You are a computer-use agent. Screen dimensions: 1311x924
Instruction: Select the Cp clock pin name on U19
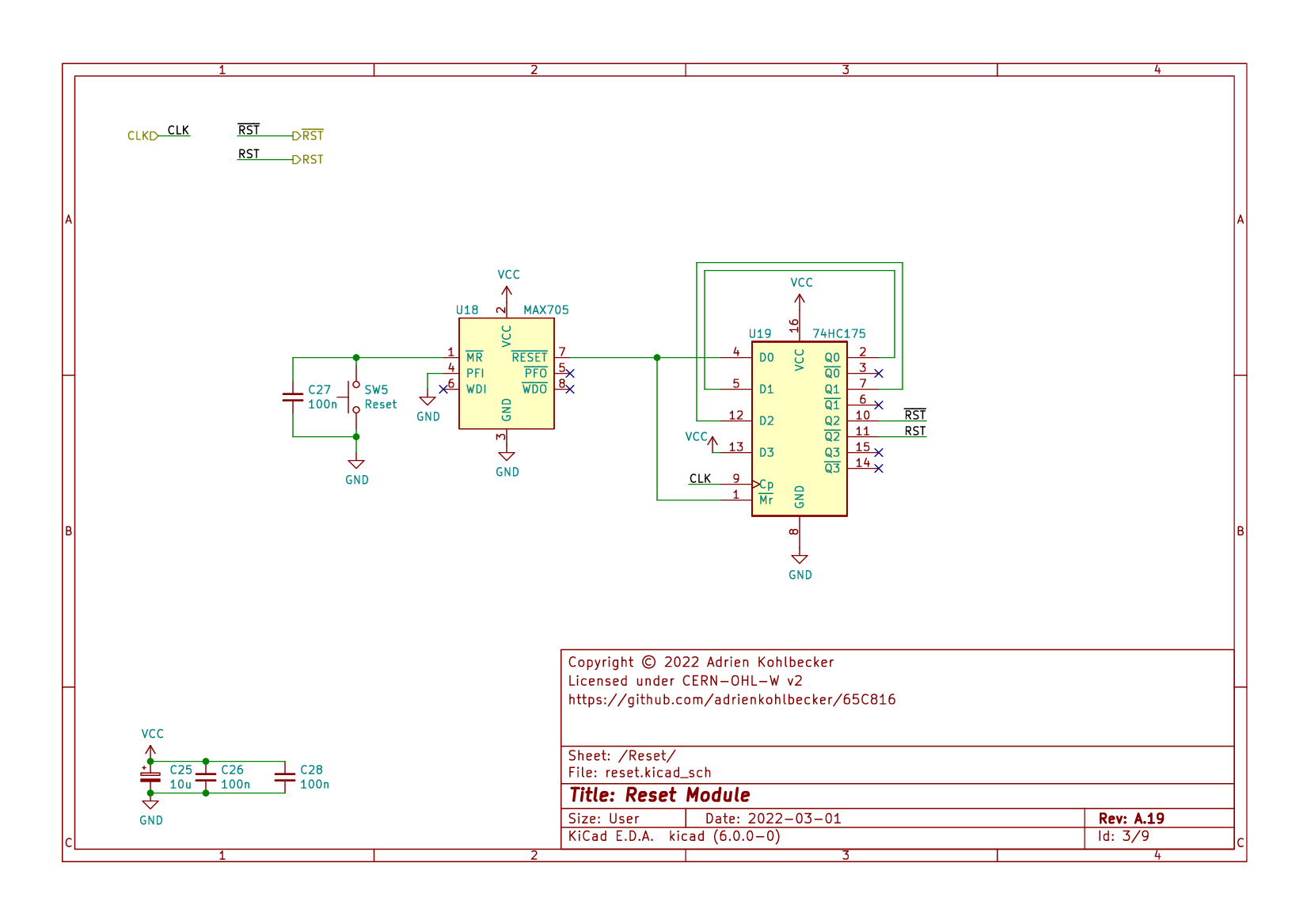pyautogui.click(x=766, y=485)
